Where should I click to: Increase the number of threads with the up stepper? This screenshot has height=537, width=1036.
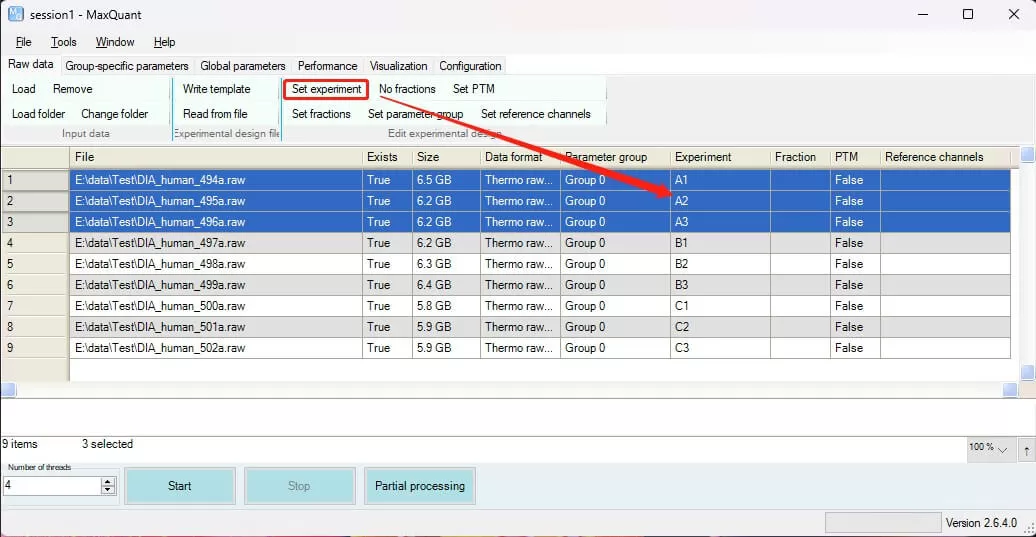[x=108, y=481]
